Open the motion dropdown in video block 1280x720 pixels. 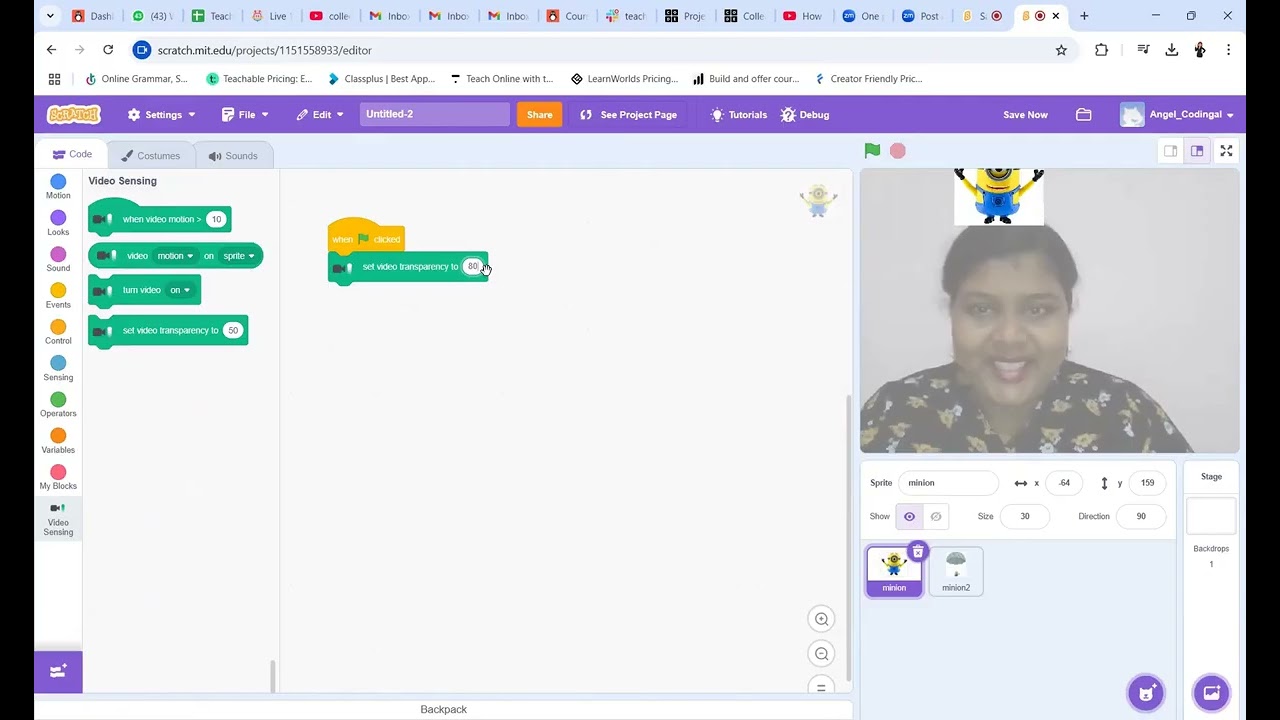(175, 256)
